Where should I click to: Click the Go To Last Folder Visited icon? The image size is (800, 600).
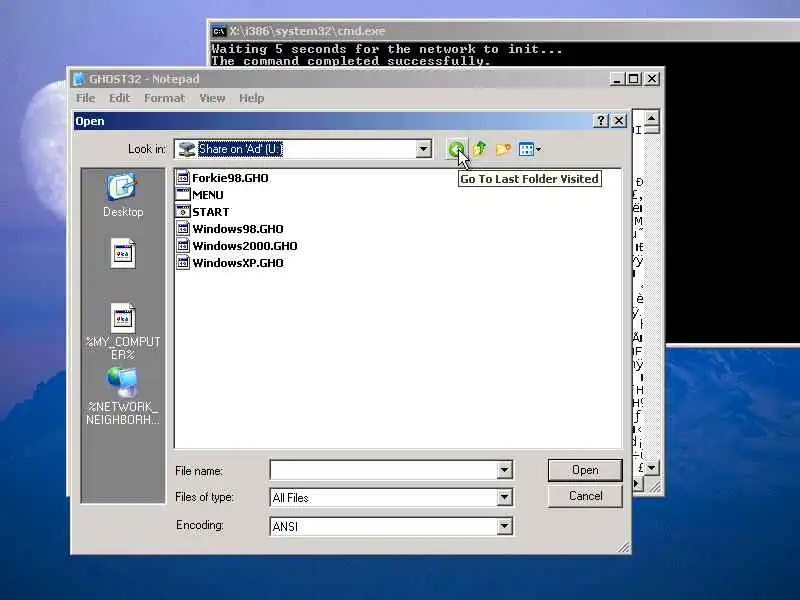tap(456, 149)
